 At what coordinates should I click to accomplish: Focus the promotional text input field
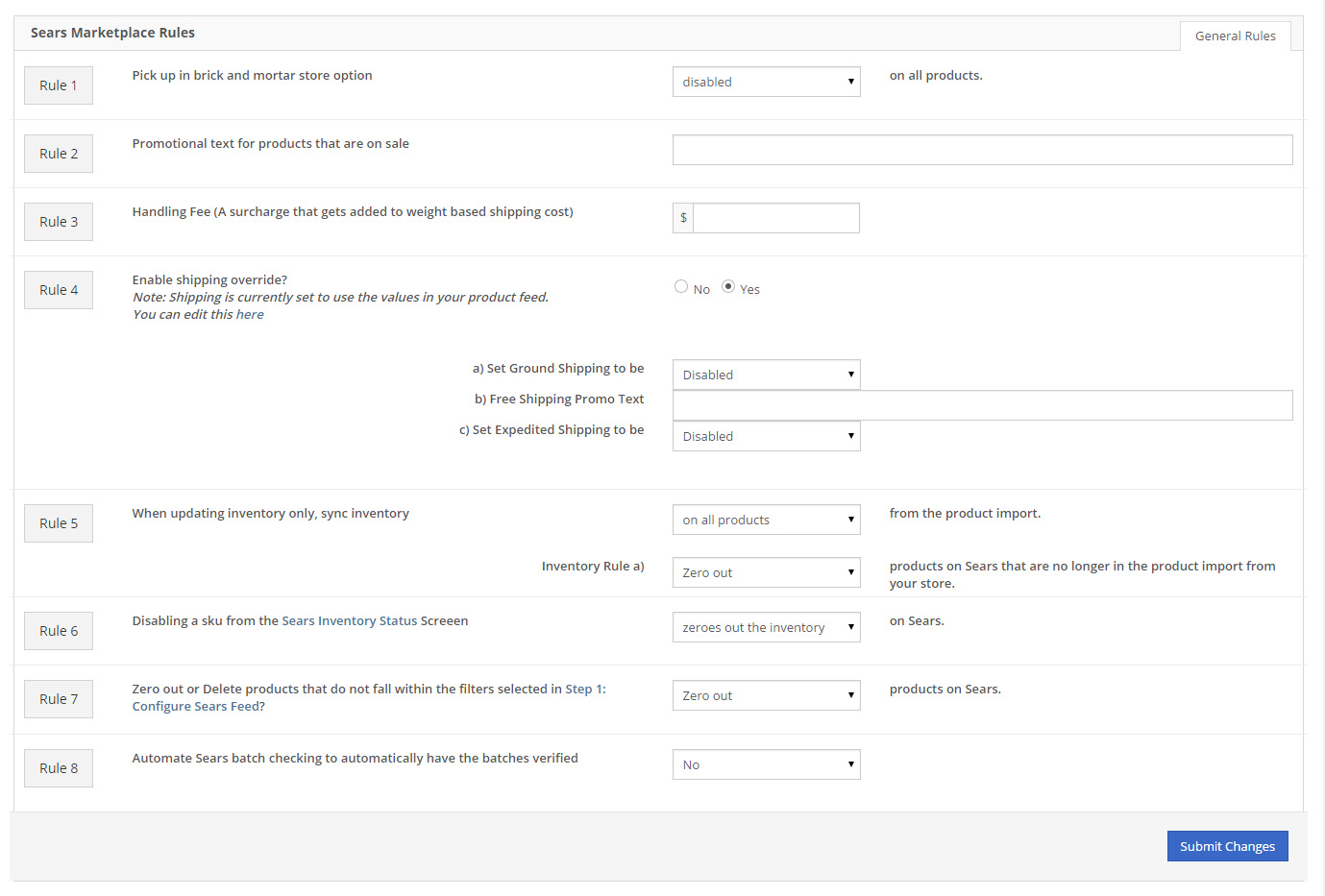(982, 150)
